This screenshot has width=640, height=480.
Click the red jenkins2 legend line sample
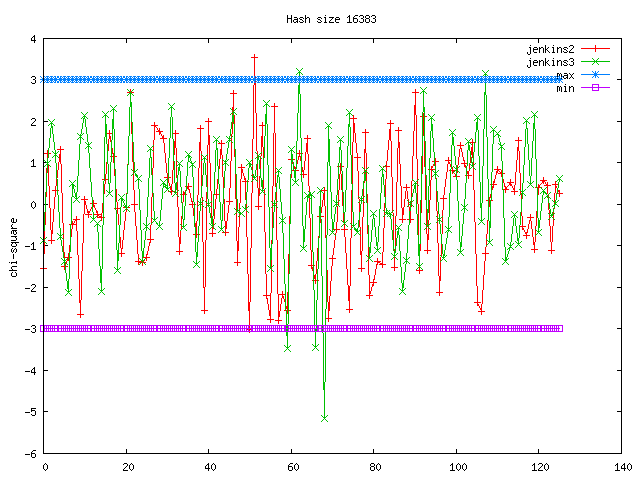595,49
